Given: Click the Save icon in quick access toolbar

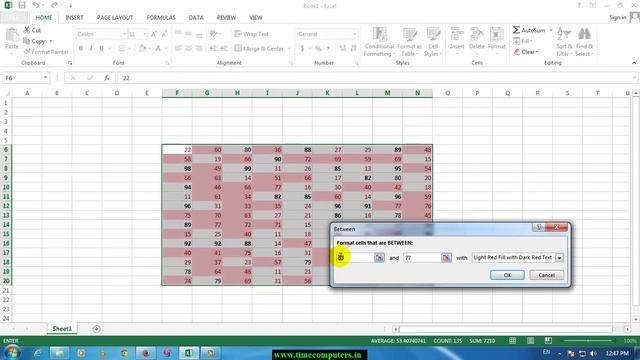Looking at the screenshot, I should [x=22, y=5].
